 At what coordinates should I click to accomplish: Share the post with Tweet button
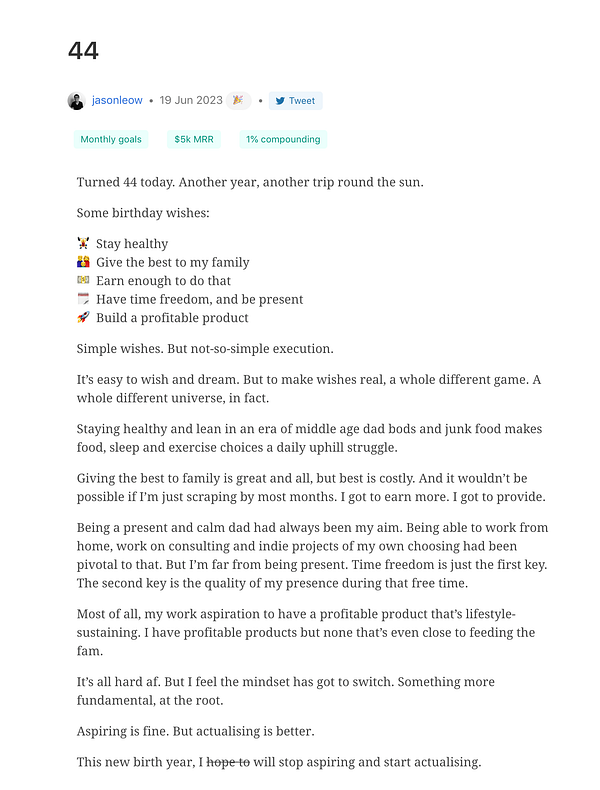pos(295,101)
